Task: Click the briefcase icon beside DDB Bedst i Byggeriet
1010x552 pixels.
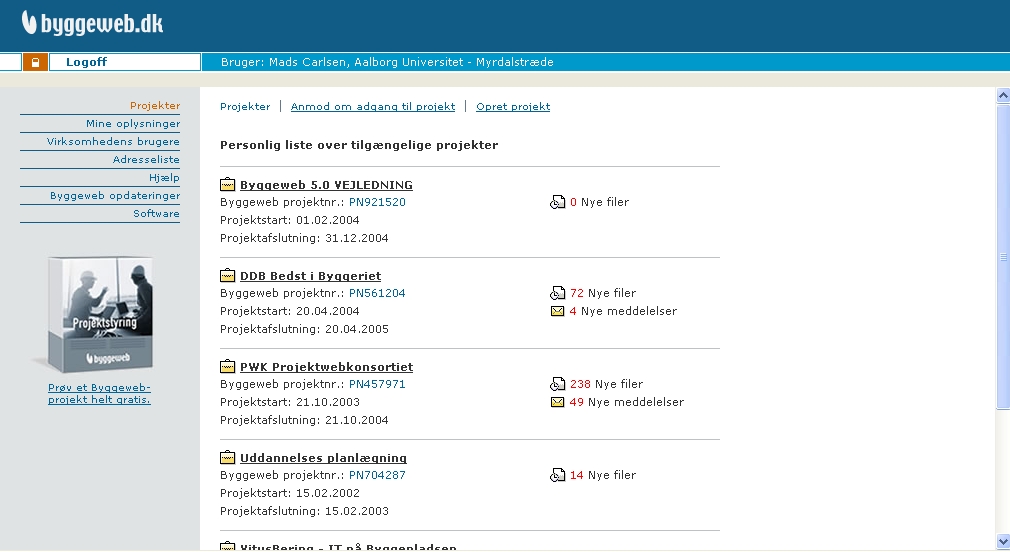Action: pos(227,276)
